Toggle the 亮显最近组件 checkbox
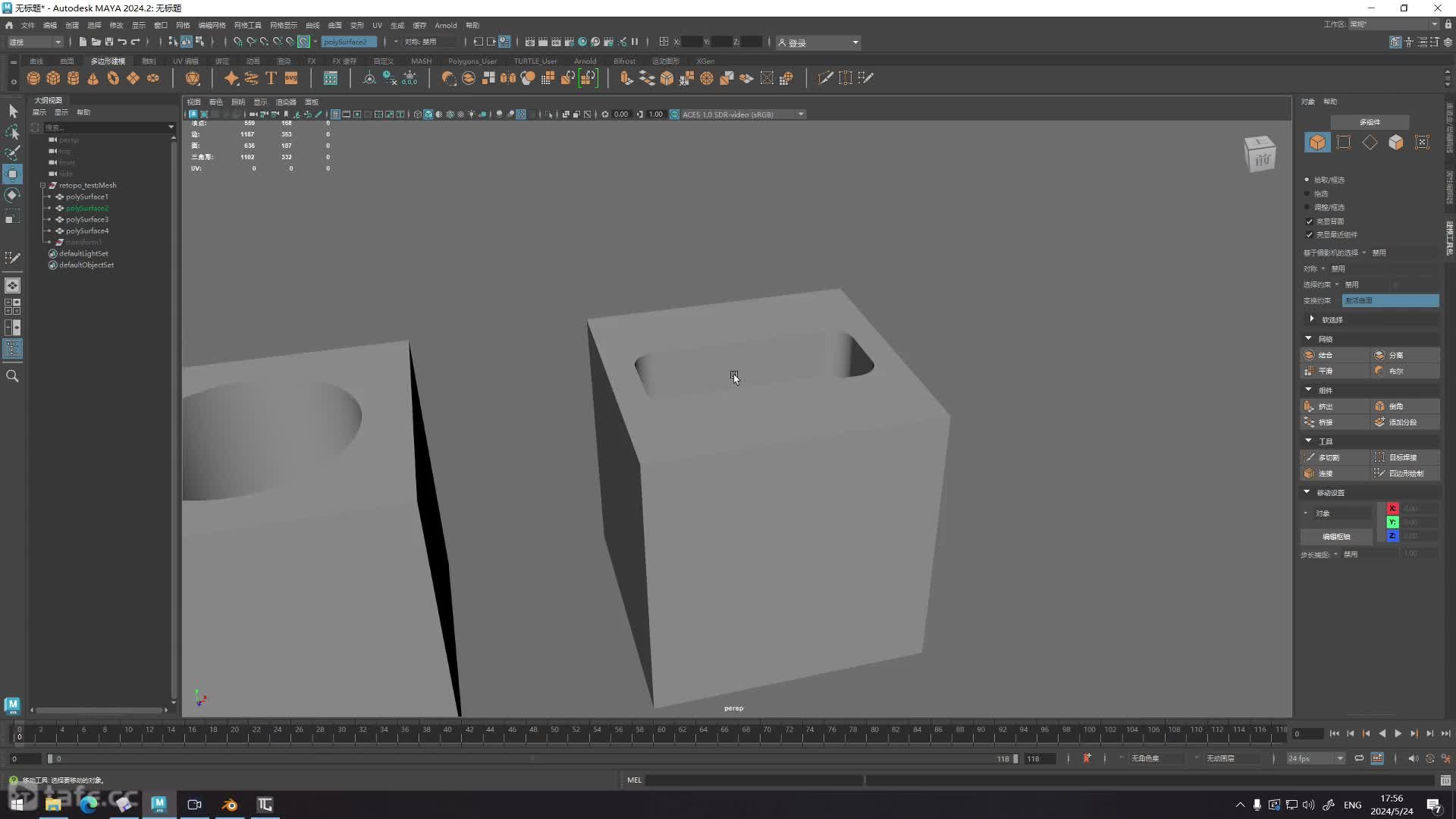This screenshot has width=1456, height=819. click(x=1309, y=234)
